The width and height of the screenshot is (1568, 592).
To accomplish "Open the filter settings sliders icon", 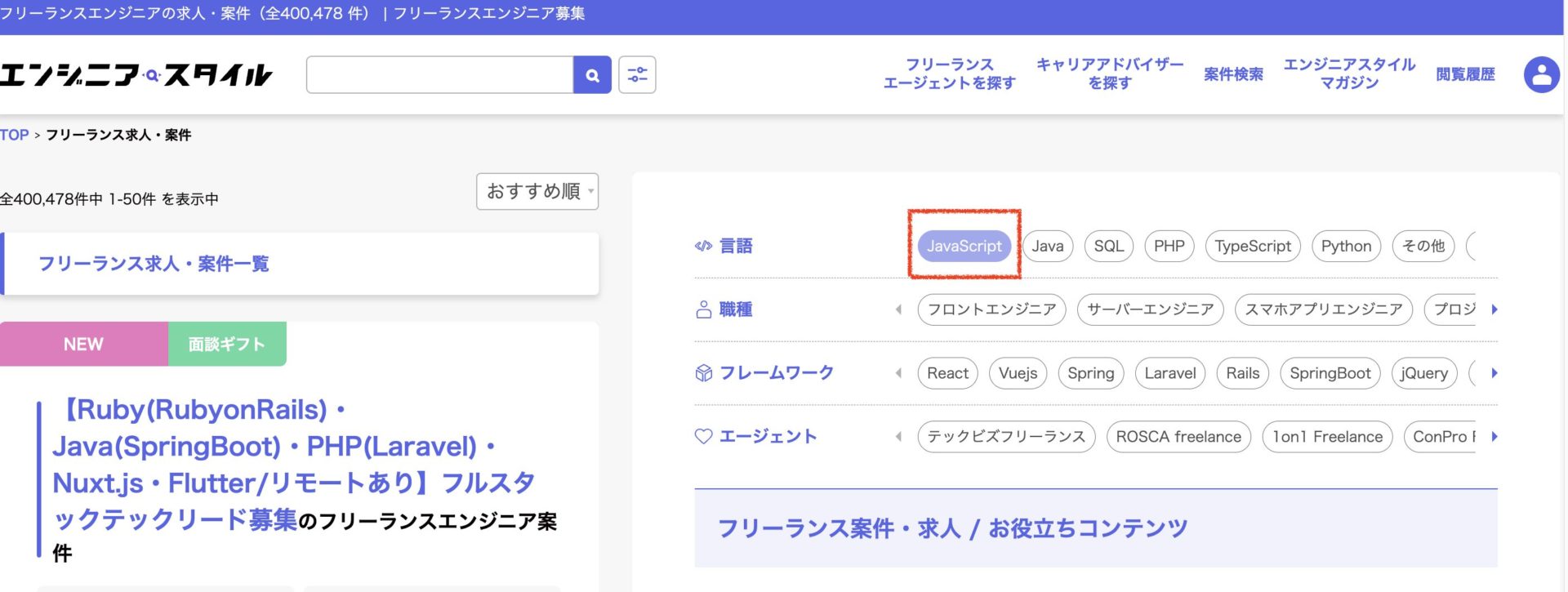I will point(637,75).
